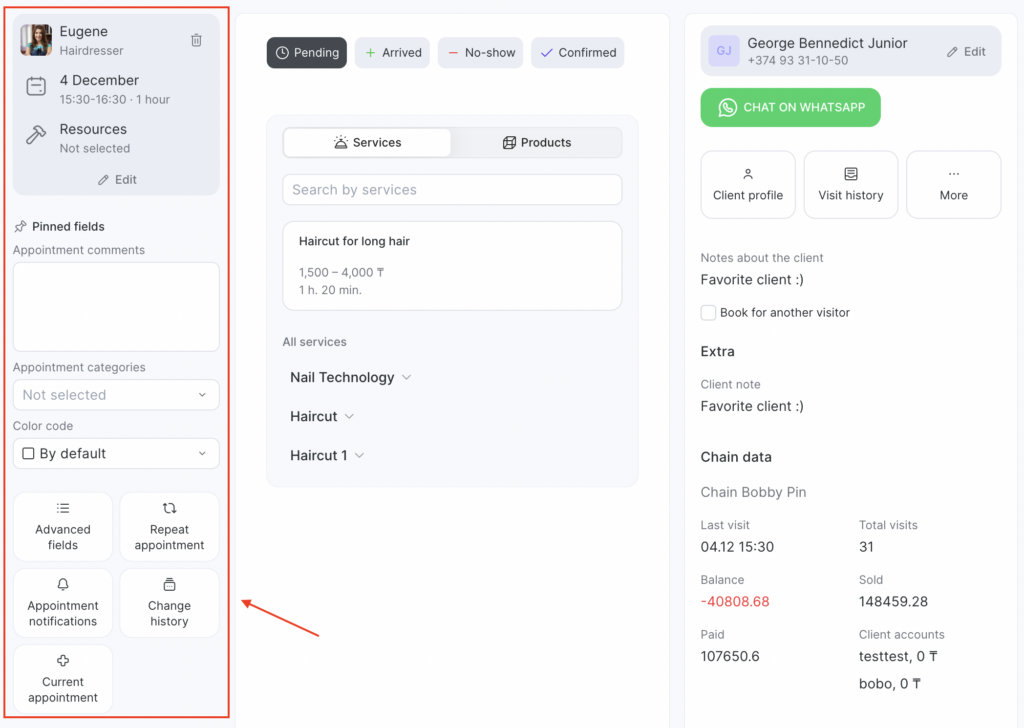Open the Color code dropdown
1024x728 pixels.
coord(116,453)
